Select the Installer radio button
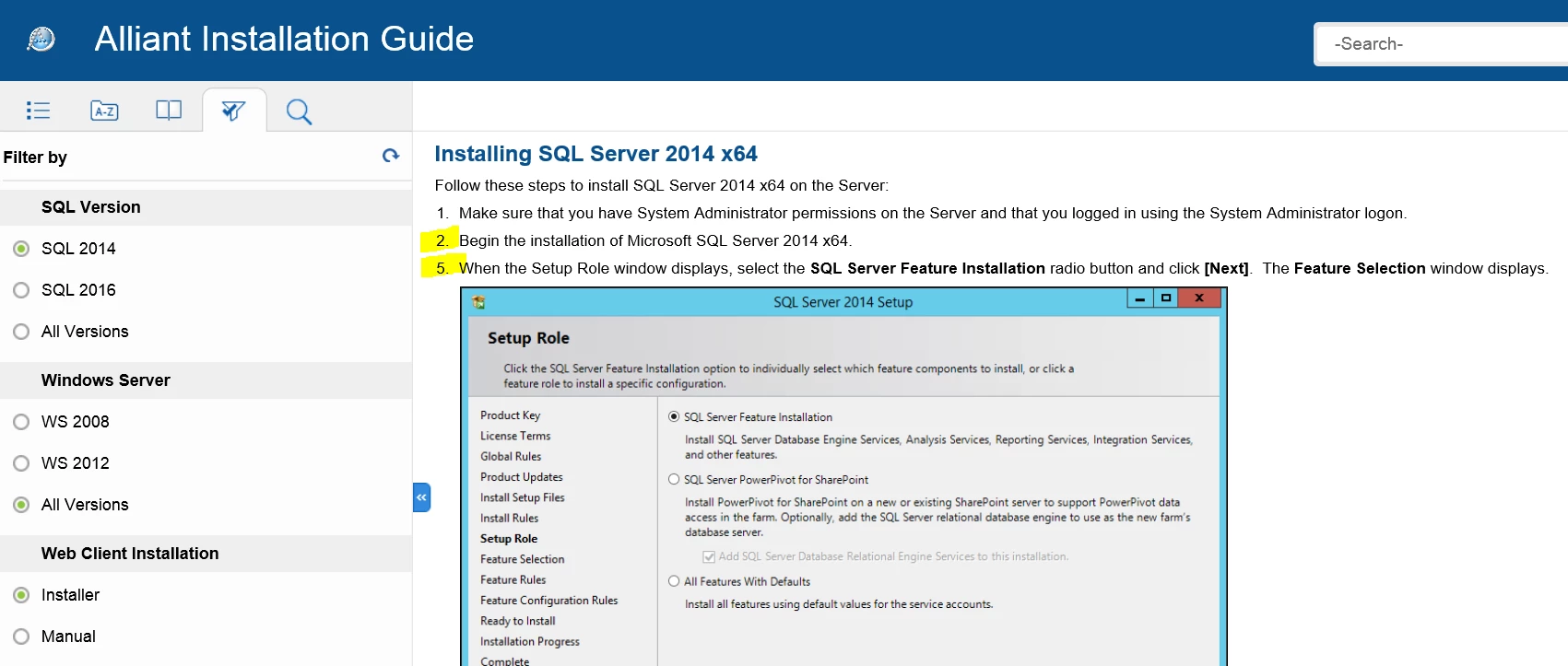The image size is (1568, 666). click(21, 595)
